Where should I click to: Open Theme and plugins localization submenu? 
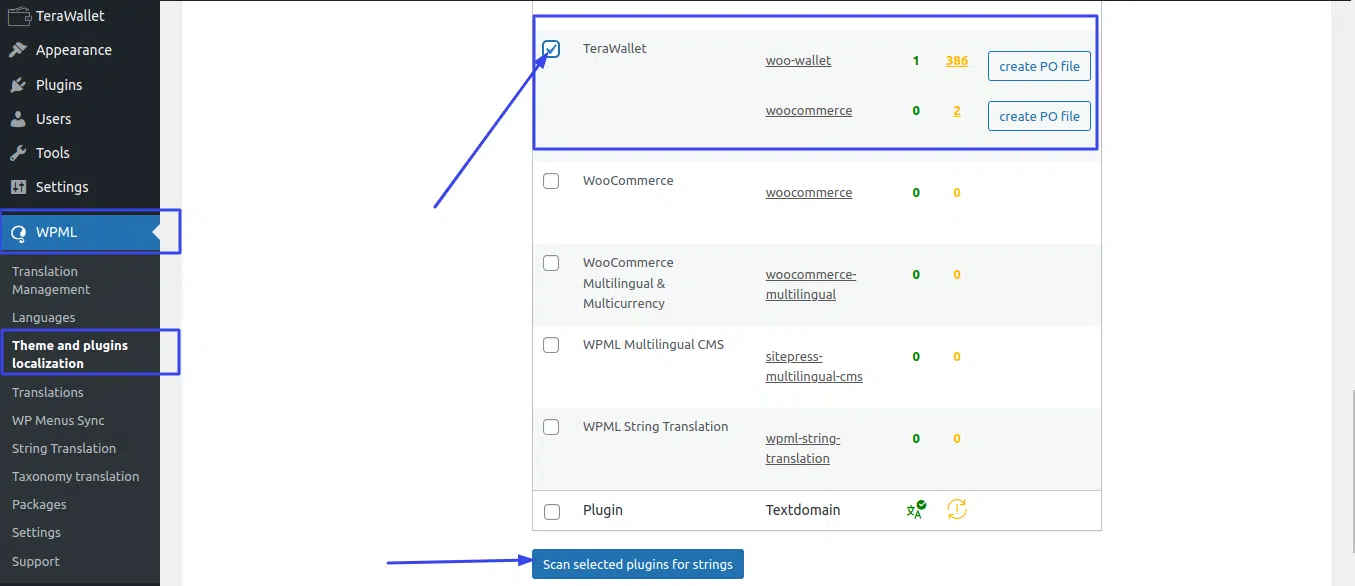(x=70, y=354)
